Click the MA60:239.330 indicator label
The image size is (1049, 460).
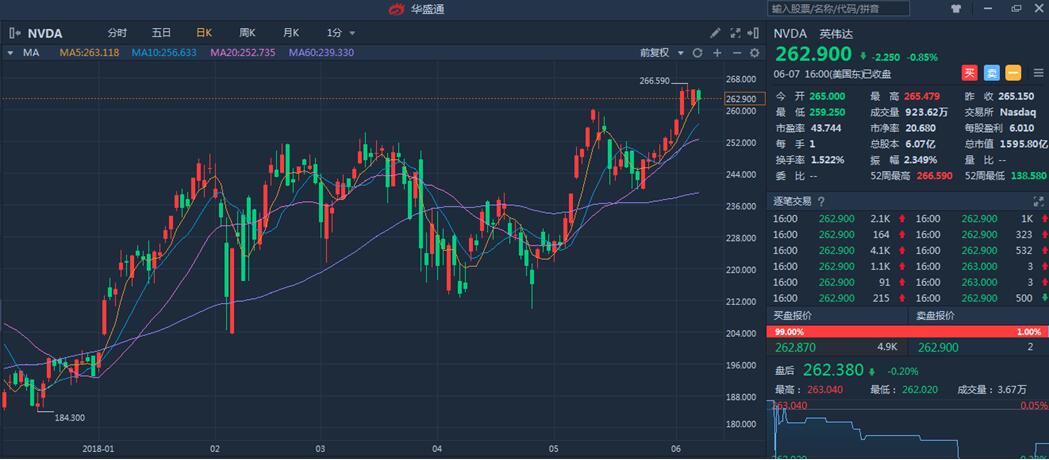tap(321, 53)
